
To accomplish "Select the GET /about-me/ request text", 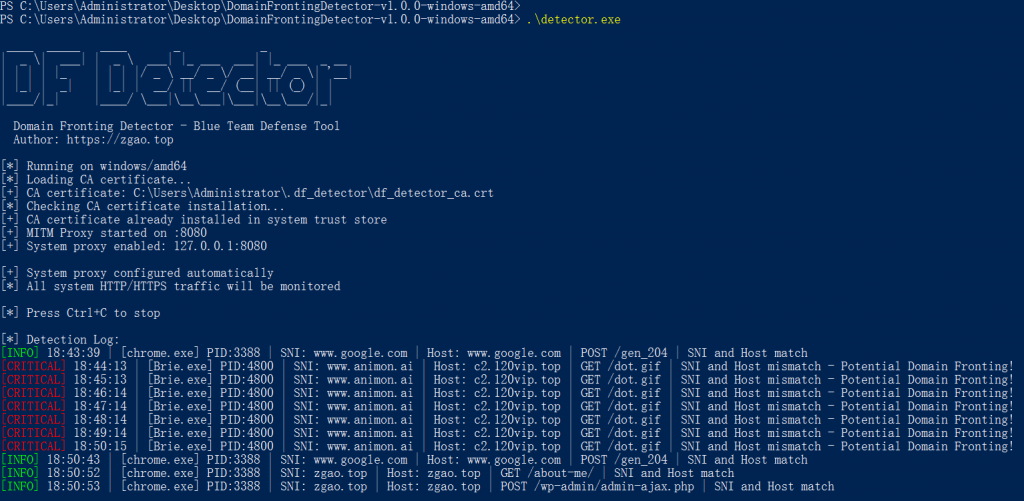I will (548, 473).
